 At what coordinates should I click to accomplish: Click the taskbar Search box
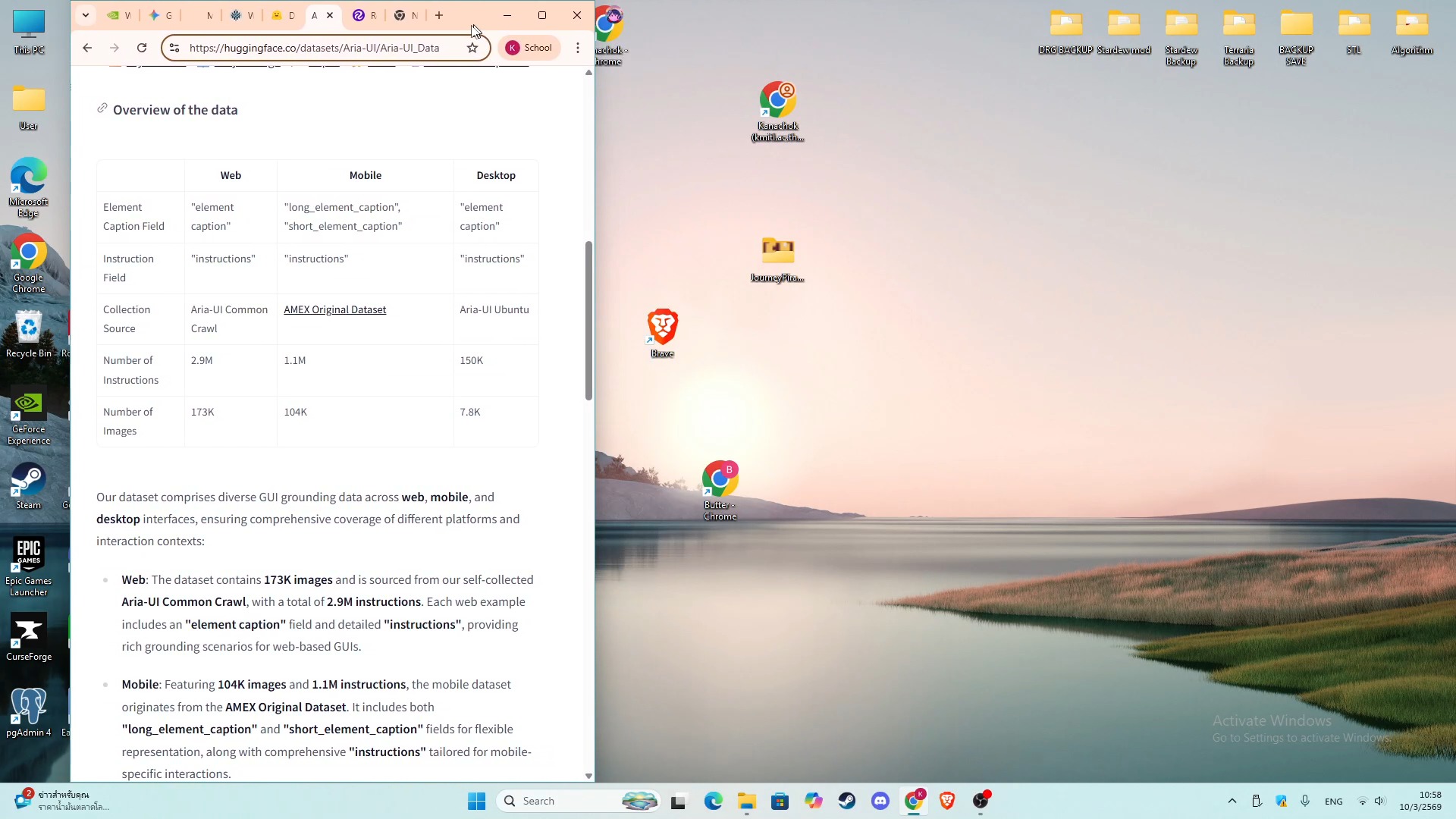578,801
